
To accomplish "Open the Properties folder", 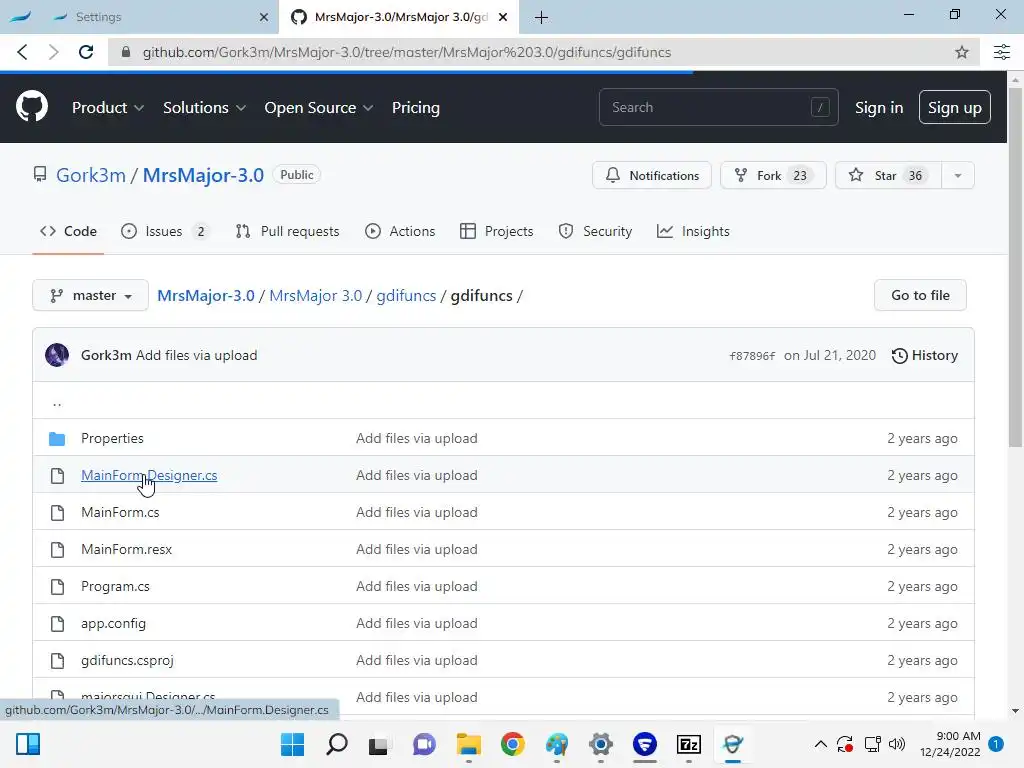I will coord(112,438).
